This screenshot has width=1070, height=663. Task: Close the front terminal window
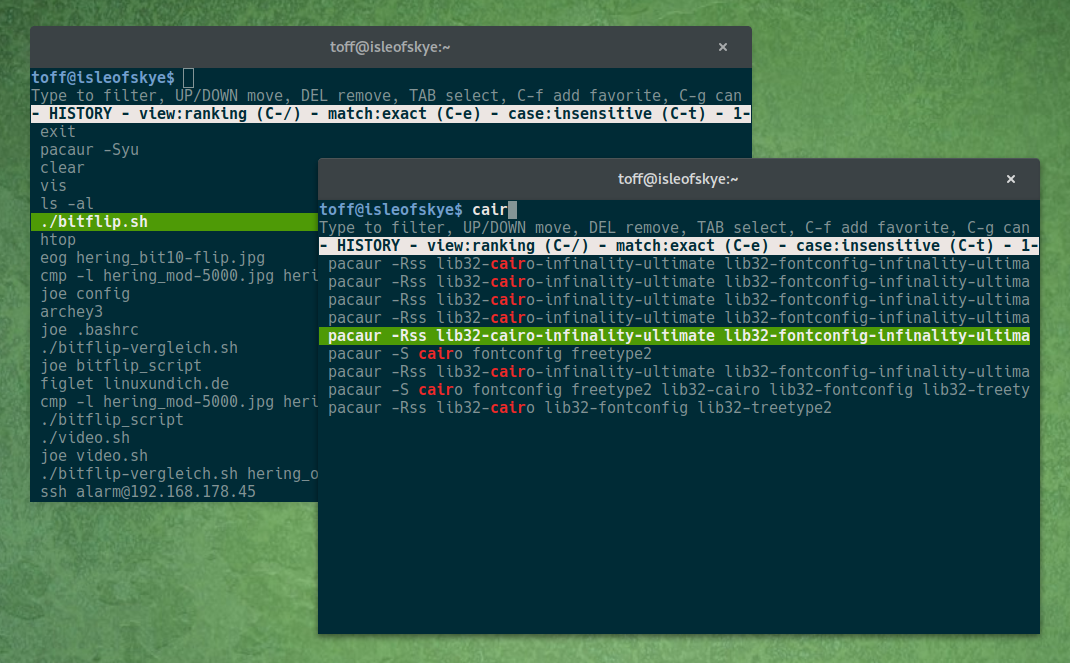[1010, 179]
